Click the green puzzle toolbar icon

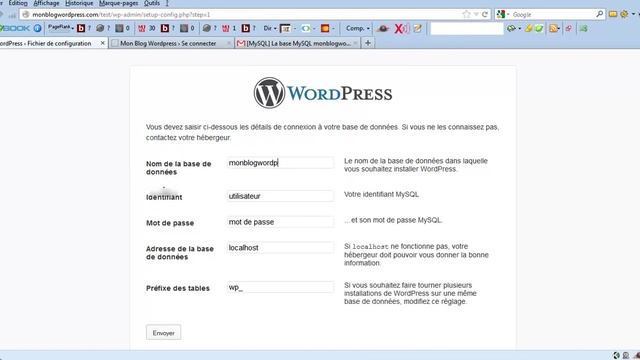tap(584, 28)
